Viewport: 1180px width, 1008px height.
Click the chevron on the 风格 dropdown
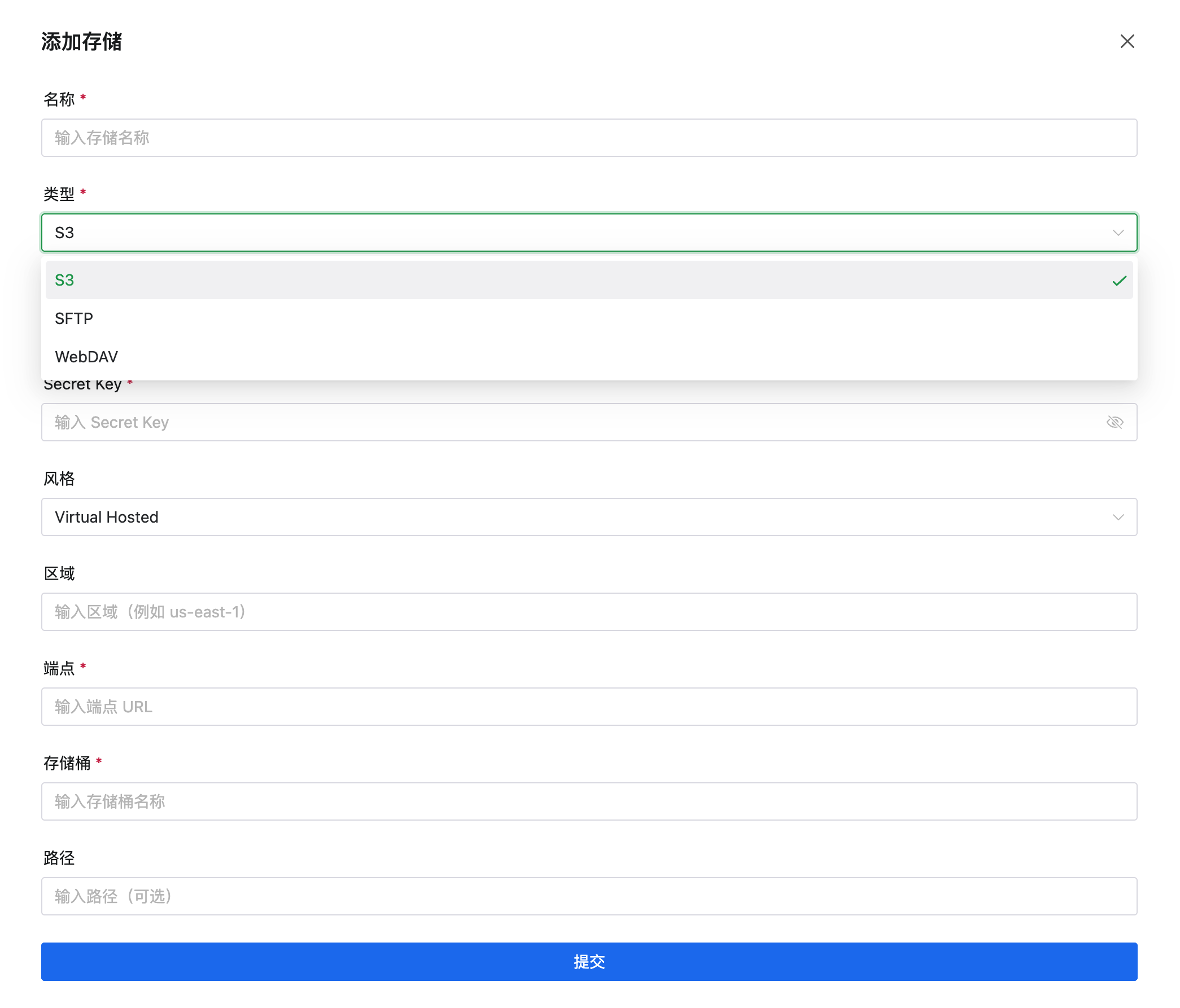[1117, 517]
